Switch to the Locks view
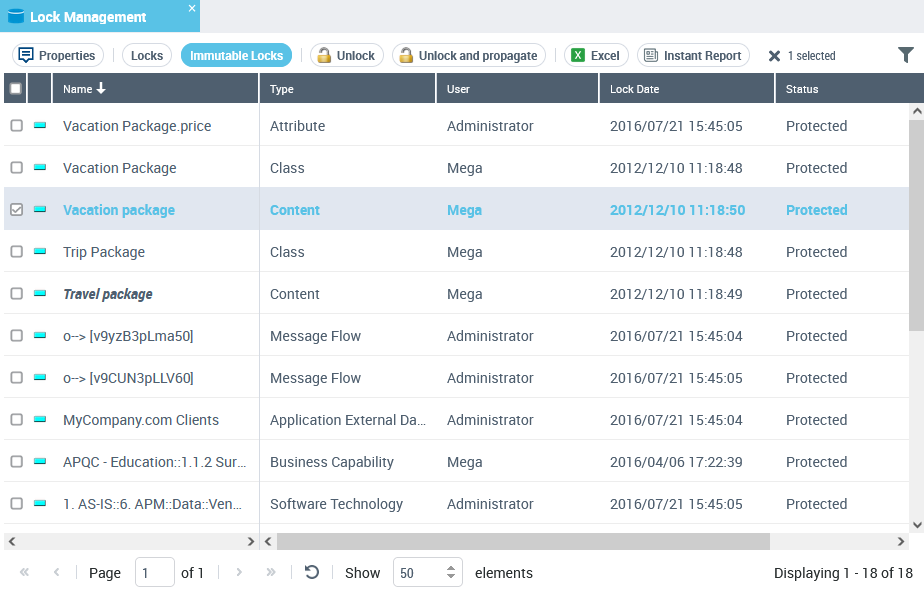The image size is (924, 595). [x=147, y=56]
